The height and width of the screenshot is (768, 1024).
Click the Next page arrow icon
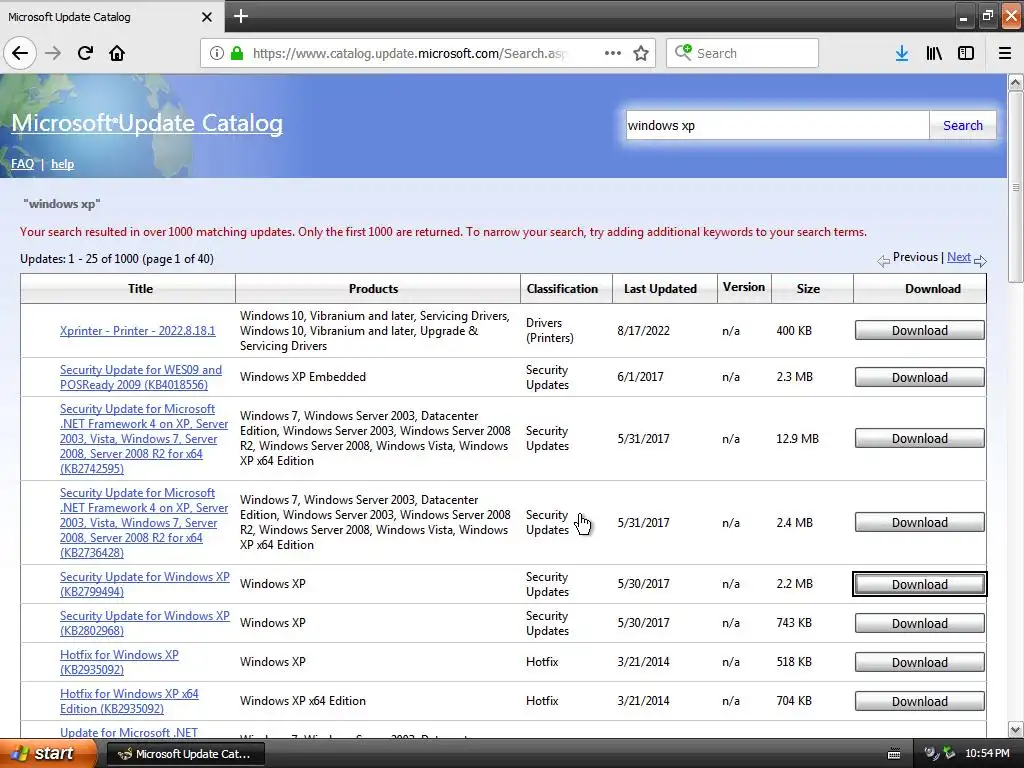point(980,261)
